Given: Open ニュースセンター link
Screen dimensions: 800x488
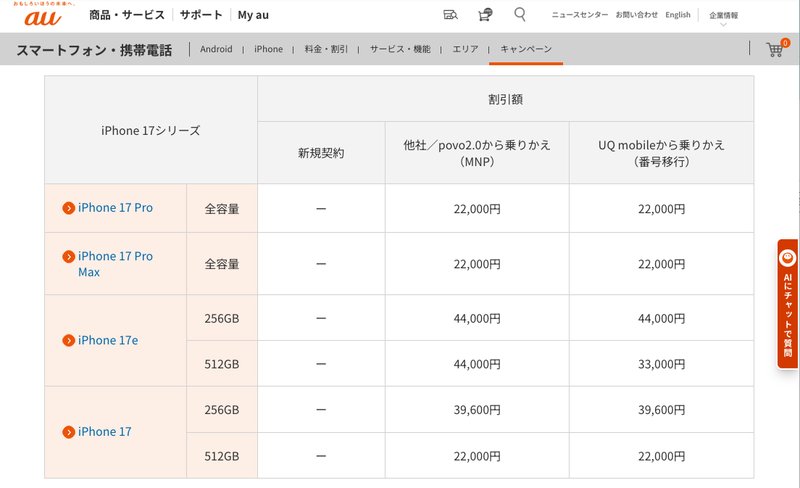Looking at the screenshot, I should [x=580, y=15].
